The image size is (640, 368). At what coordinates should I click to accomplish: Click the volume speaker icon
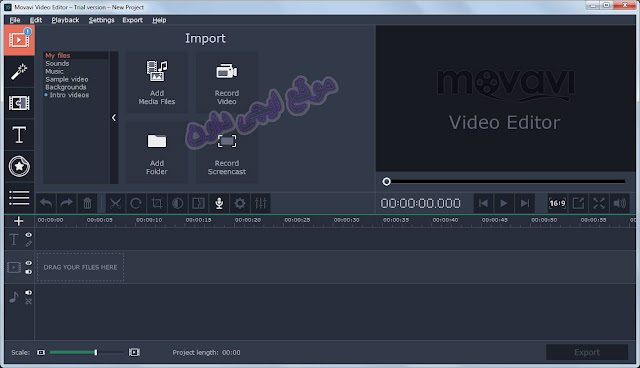tap(620, 203)
